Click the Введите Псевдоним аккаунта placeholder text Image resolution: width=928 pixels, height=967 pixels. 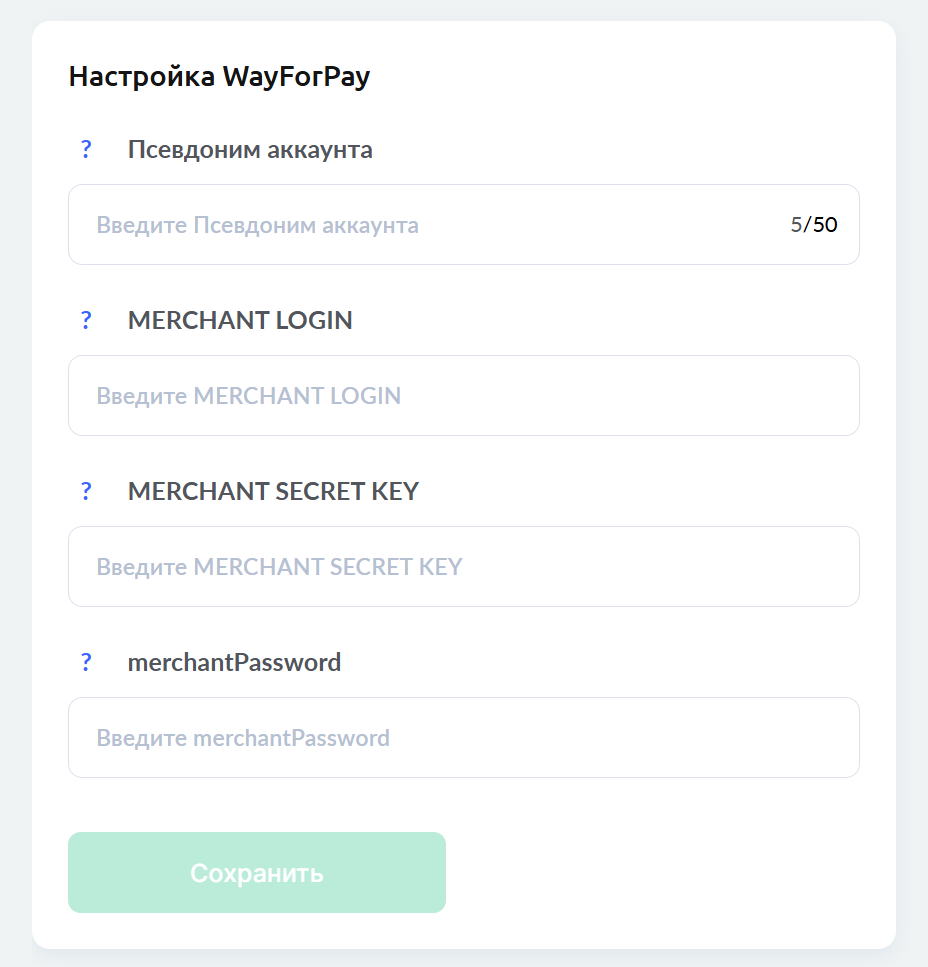tap(257, 225)
